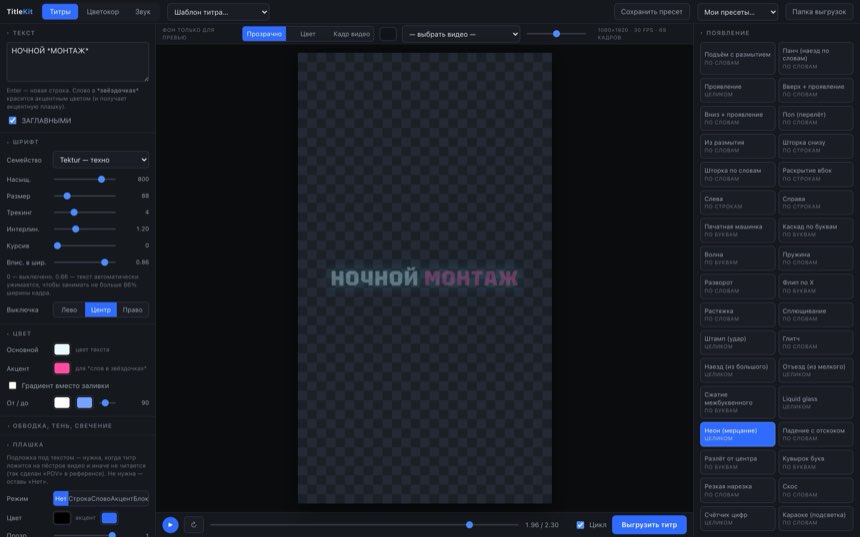Screen dimensions: 860x537
Task: Select Счётчик цифр animation
Action: [737, 518]
